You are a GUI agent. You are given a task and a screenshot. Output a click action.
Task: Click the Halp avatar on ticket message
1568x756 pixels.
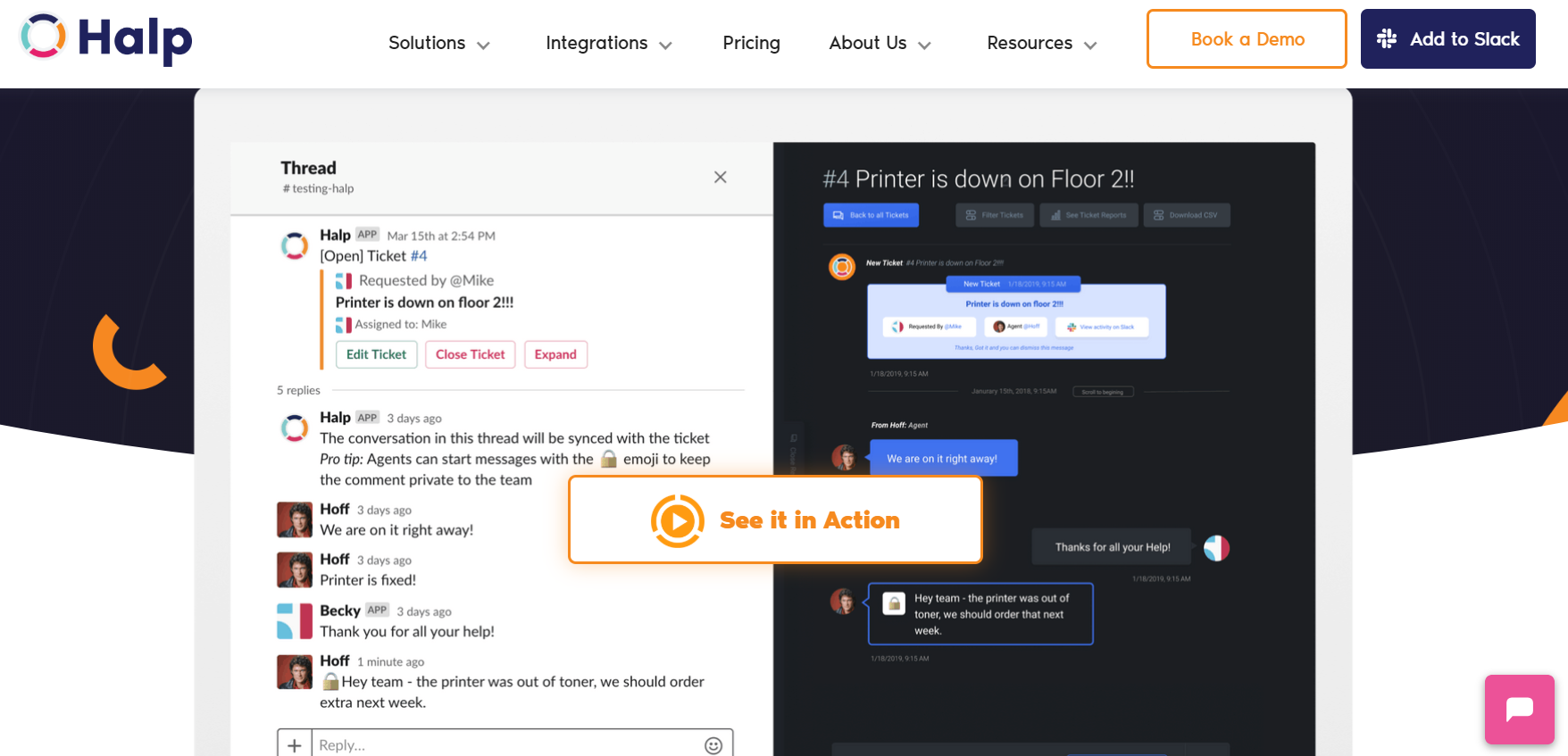(x=295, y=245)
